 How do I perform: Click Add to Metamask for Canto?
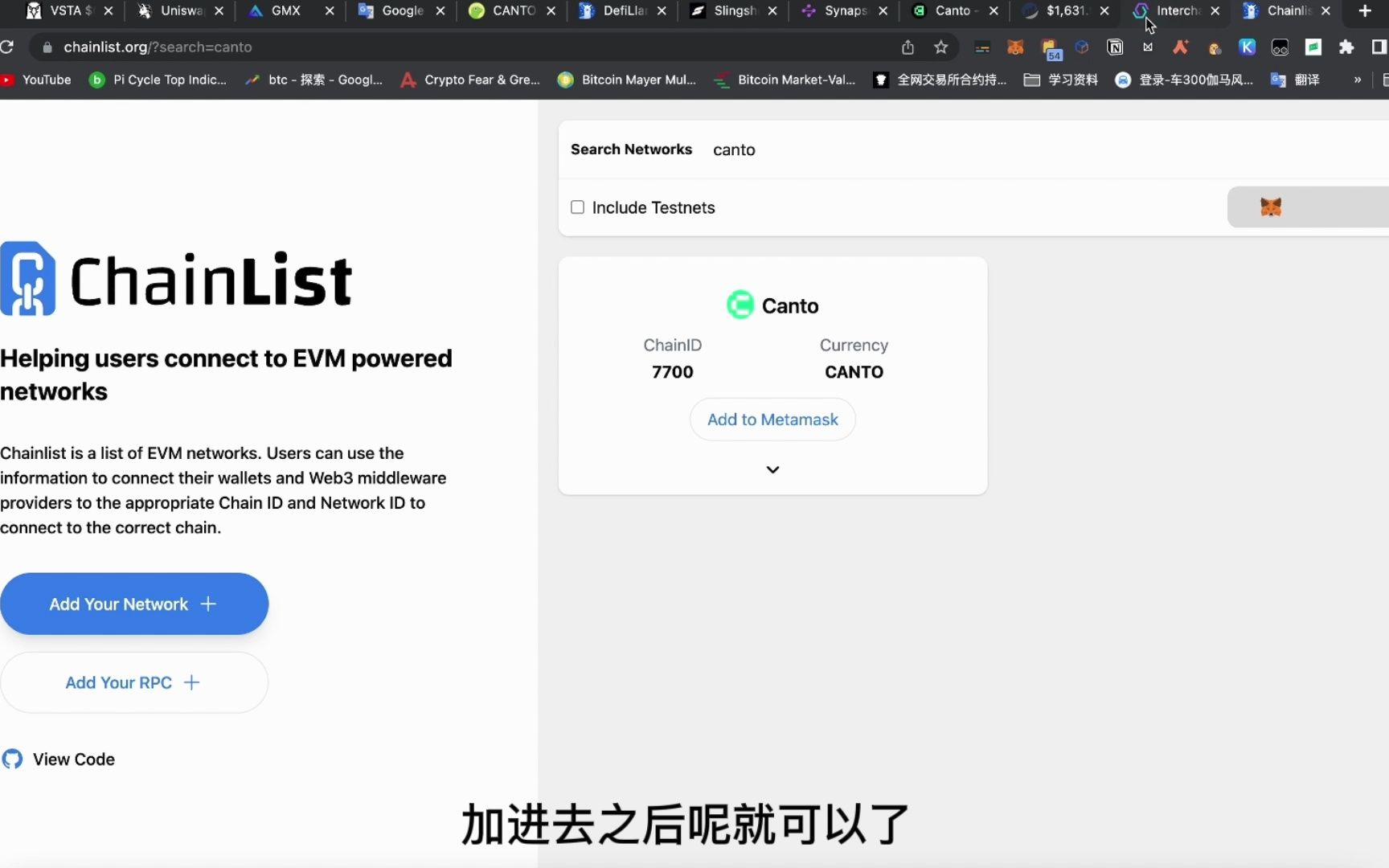click(772, 420)
